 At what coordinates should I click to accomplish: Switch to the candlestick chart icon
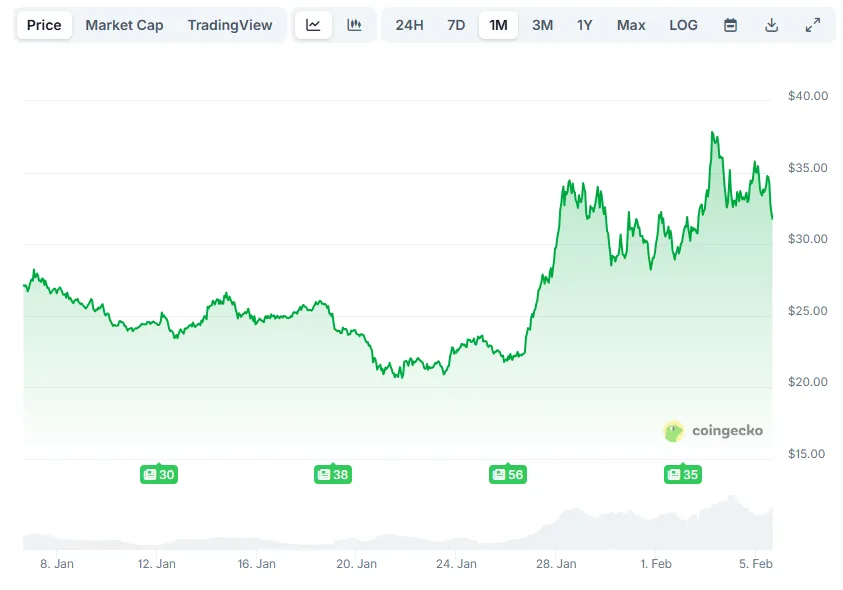355,25
